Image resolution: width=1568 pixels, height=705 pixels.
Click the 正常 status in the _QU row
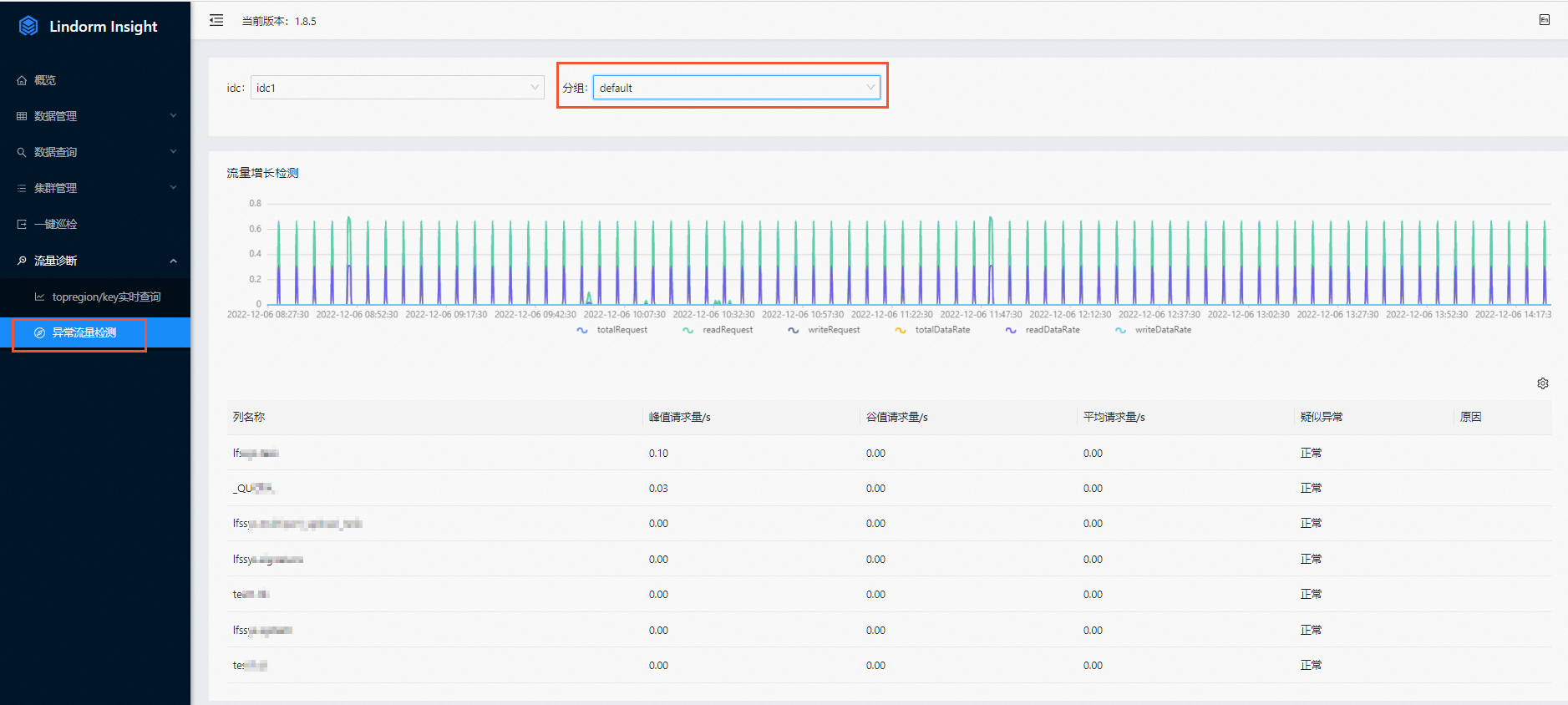tap(1311, 488)
